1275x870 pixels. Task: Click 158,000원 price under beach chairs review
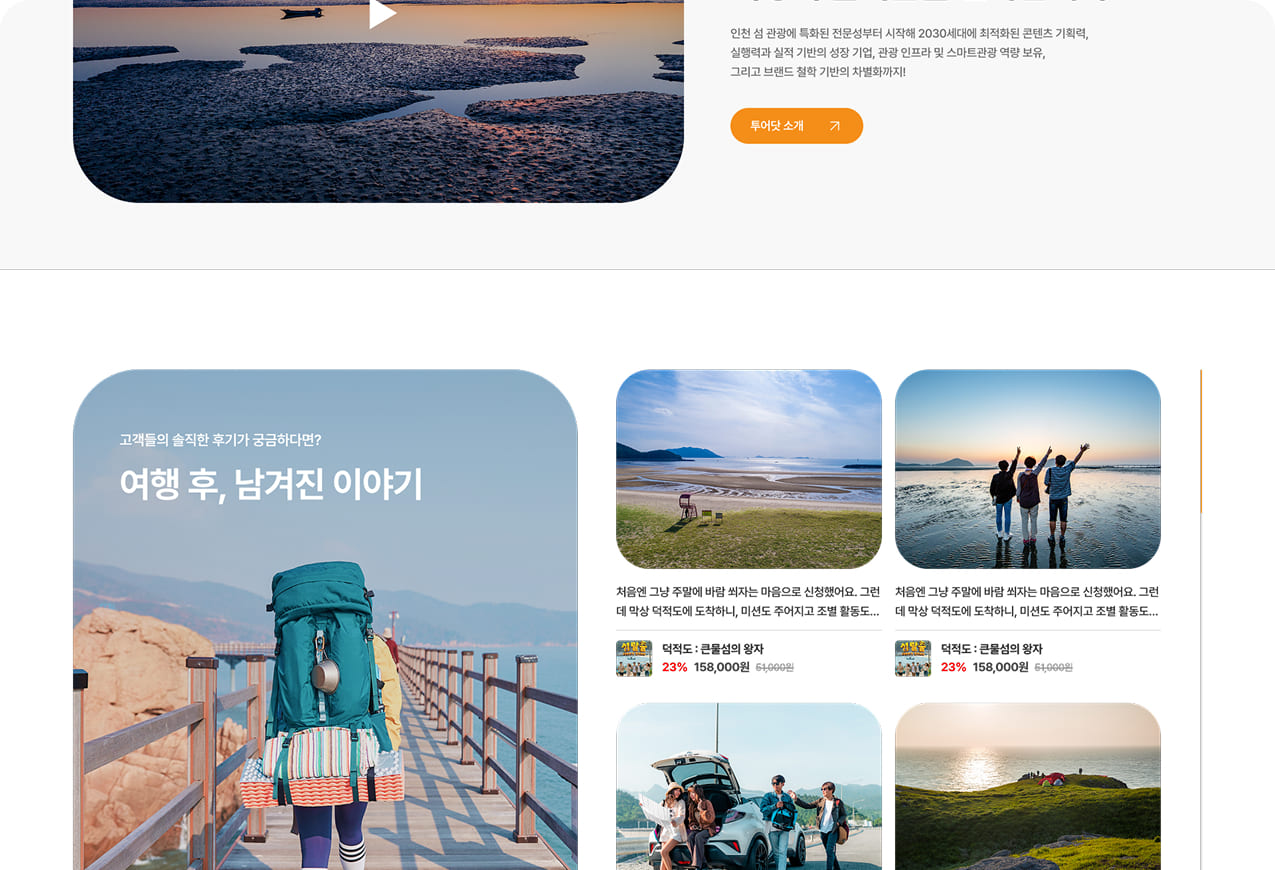(x=721, y=667)
